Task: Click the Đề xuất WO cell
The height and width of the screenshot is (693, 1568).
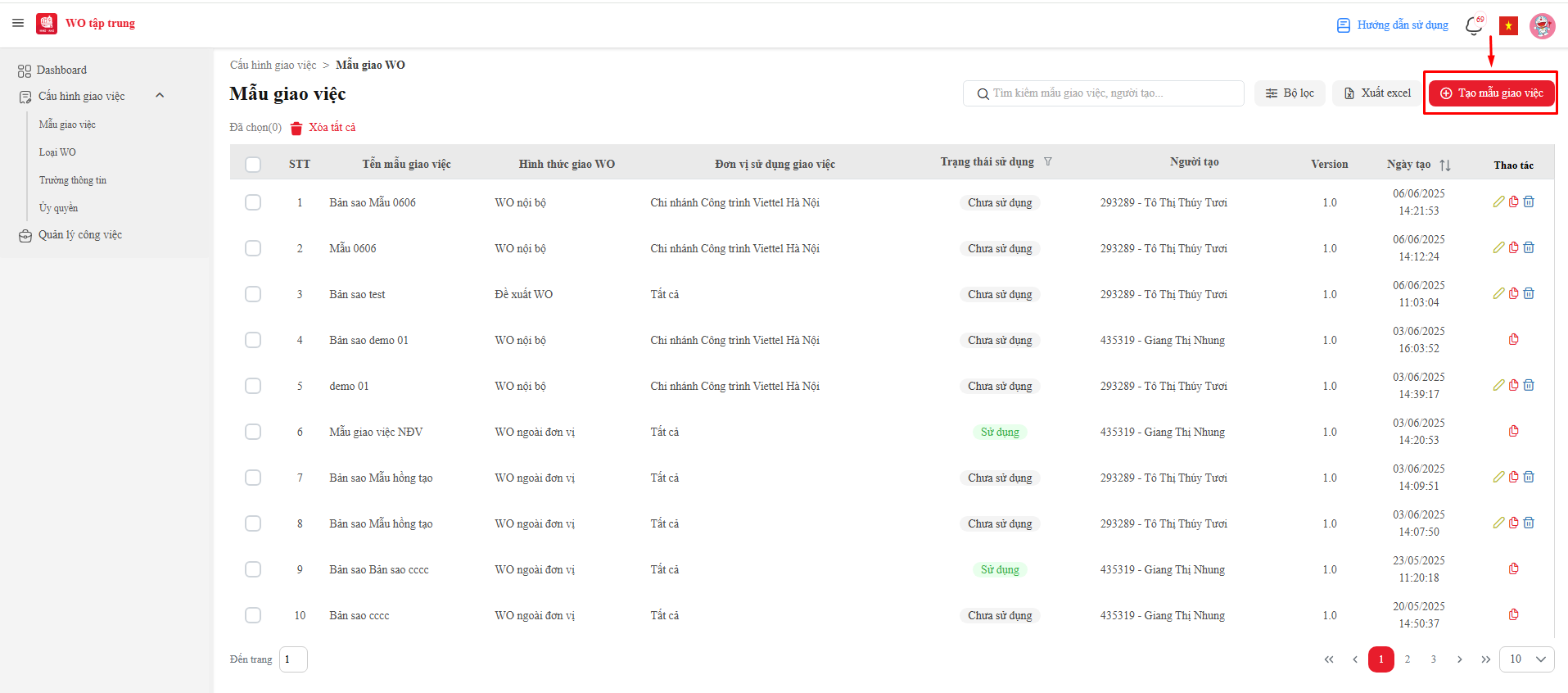Action: 523,294
